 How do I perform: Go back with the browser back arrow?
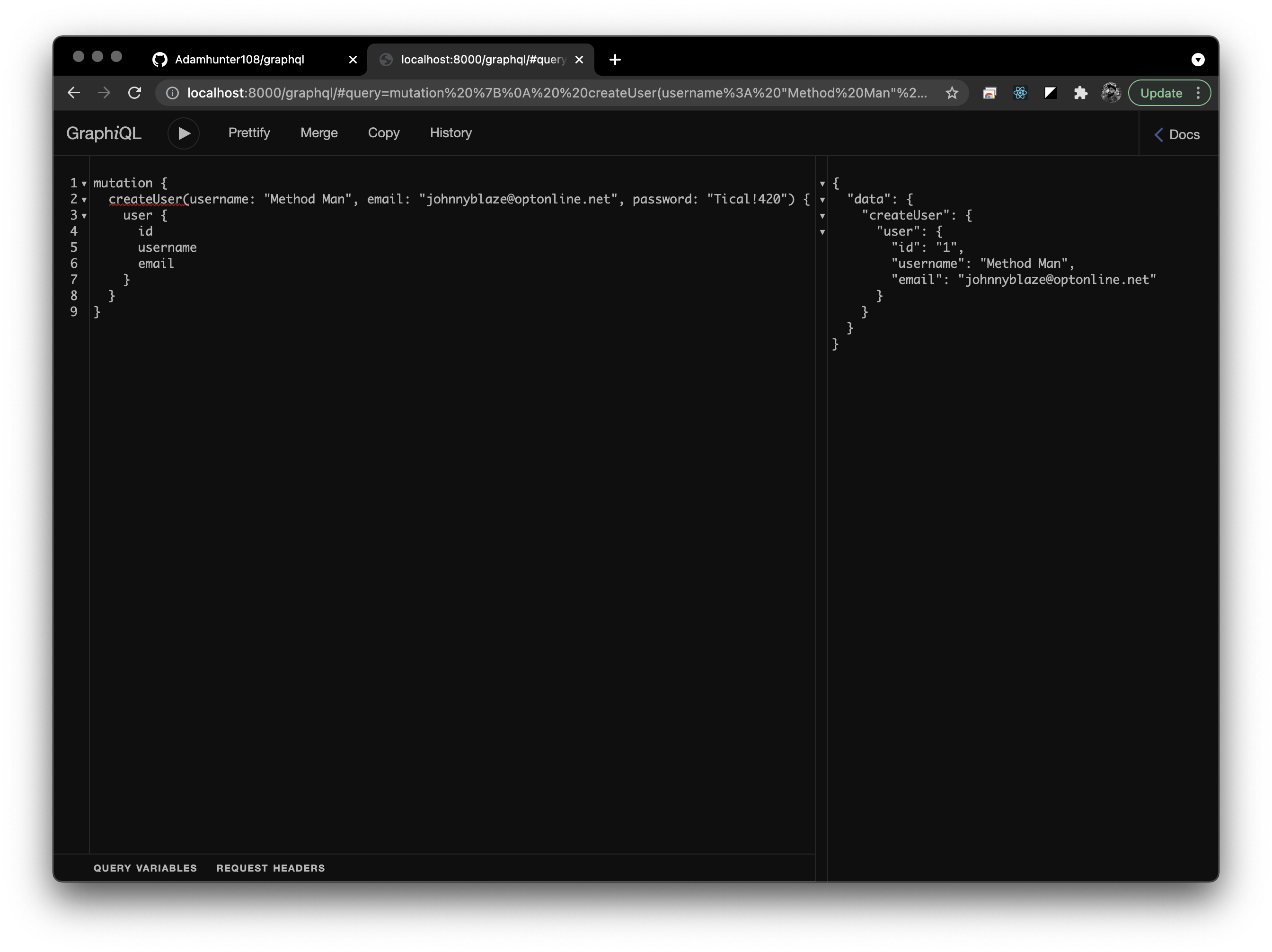coord(74,93)
